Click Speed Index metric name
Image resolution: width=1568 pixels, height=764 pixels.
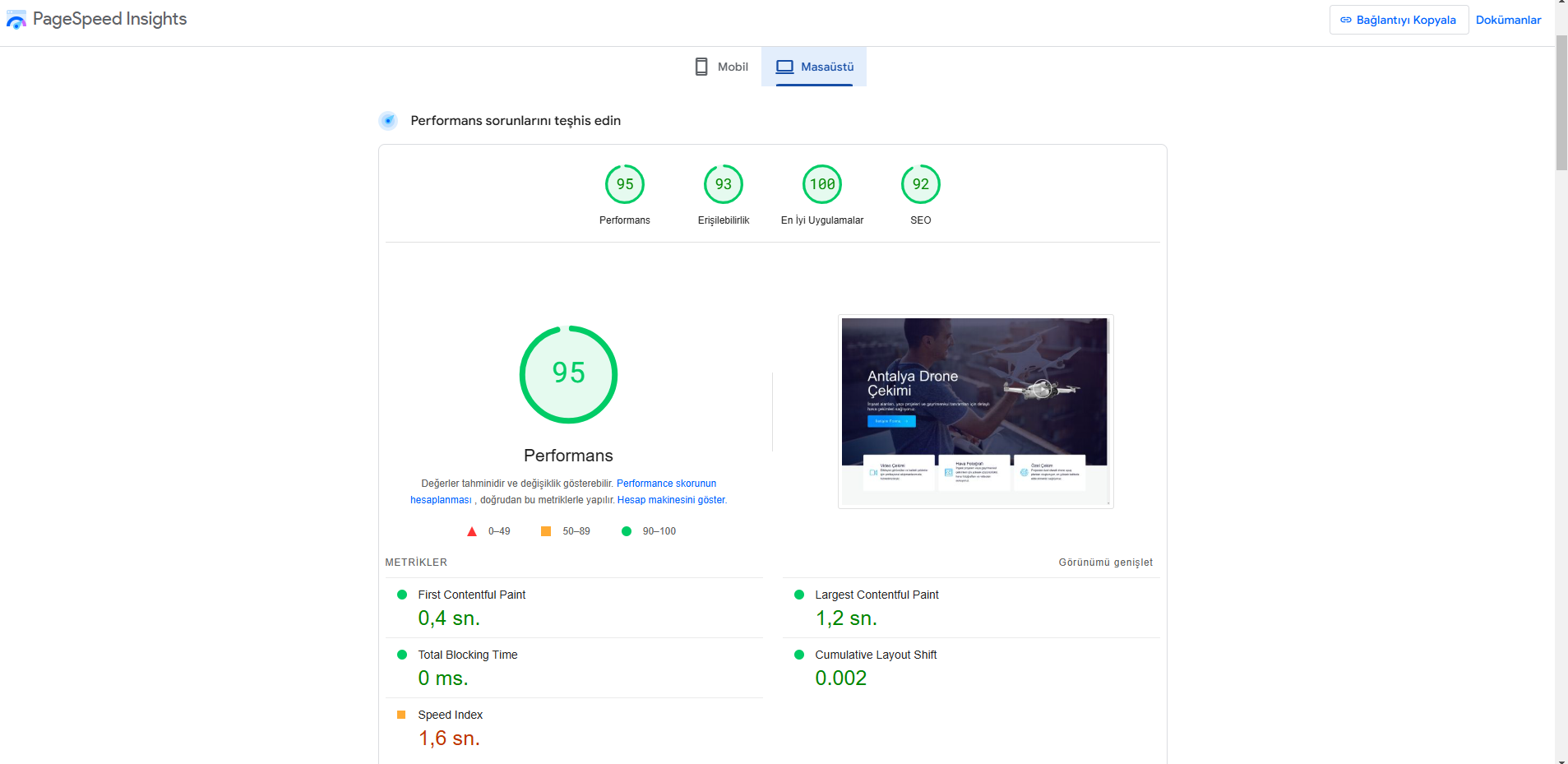450,715
